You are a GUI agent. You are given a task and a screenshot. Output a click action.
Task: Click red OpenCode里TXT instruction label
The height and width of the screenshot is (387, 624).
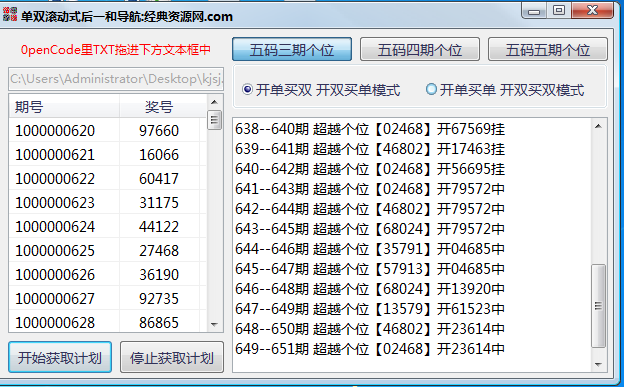tap(115, 50)
